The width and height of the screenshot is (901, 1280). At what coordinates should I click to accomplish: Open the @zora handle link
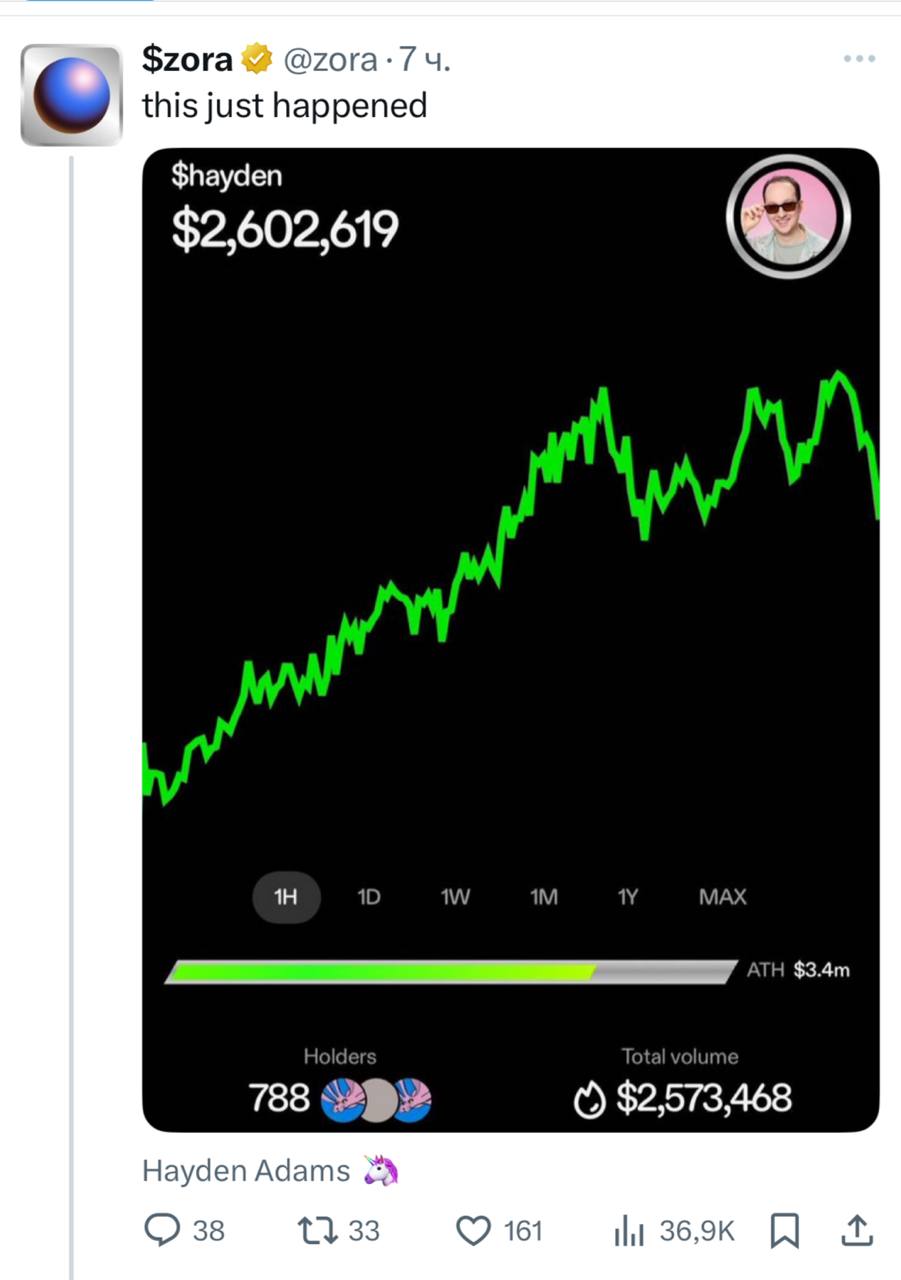330,61
